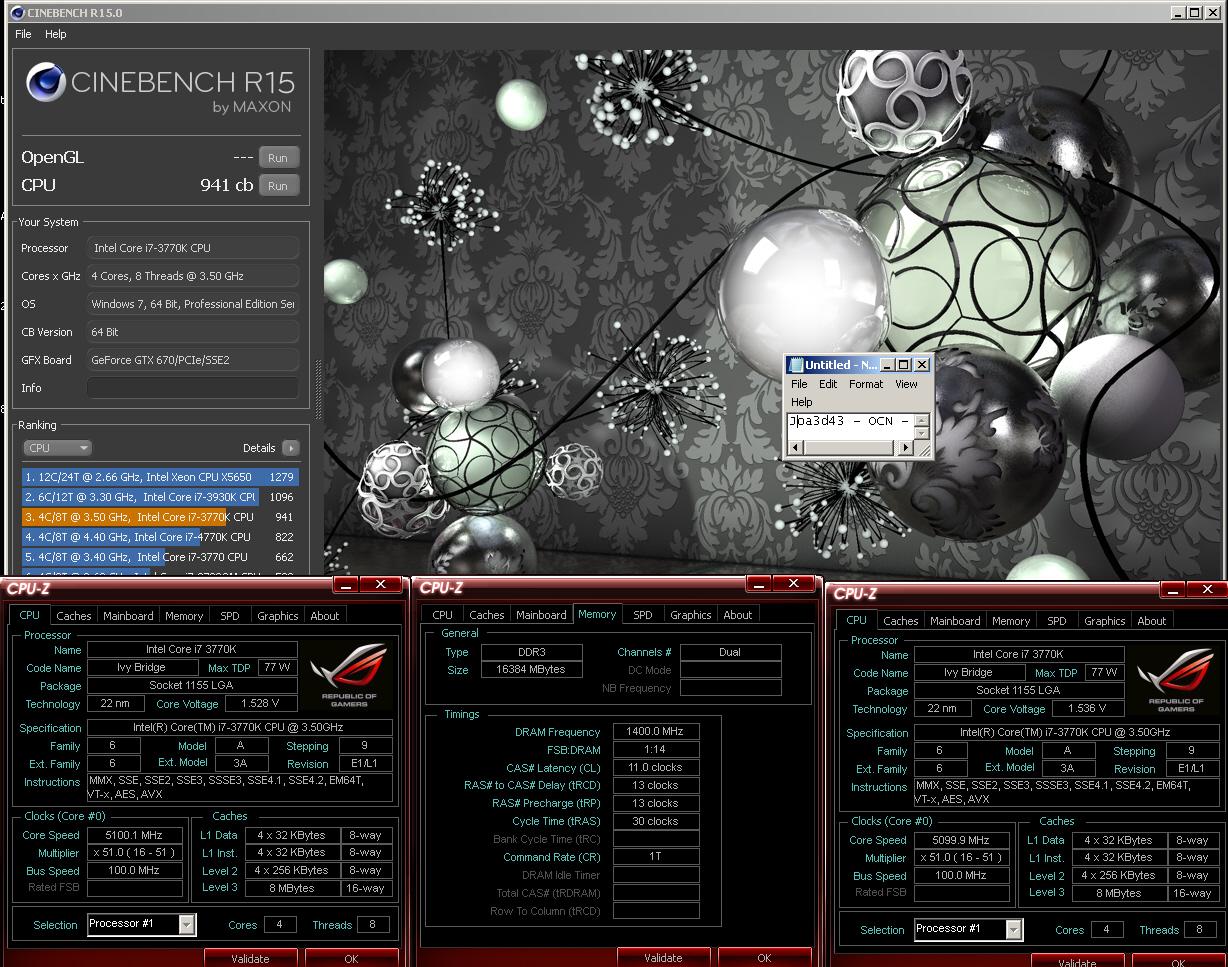Open SPD tab in right CPU-Z window

pyautogui.click(x=1057, y=621)
